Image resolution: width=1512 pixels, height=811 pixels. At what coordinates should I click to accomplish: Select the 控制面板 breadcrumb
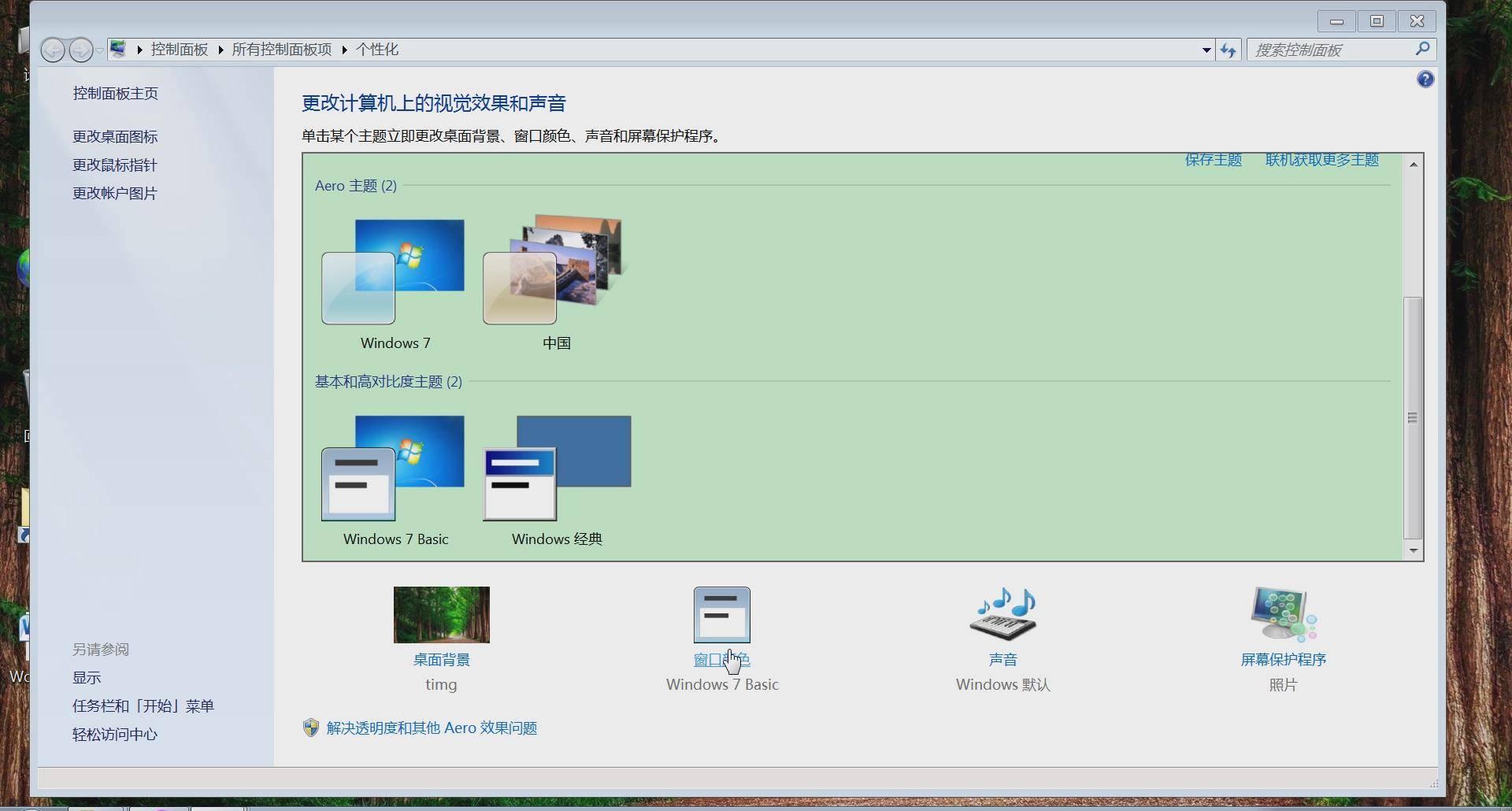click(x=180, y=50)
